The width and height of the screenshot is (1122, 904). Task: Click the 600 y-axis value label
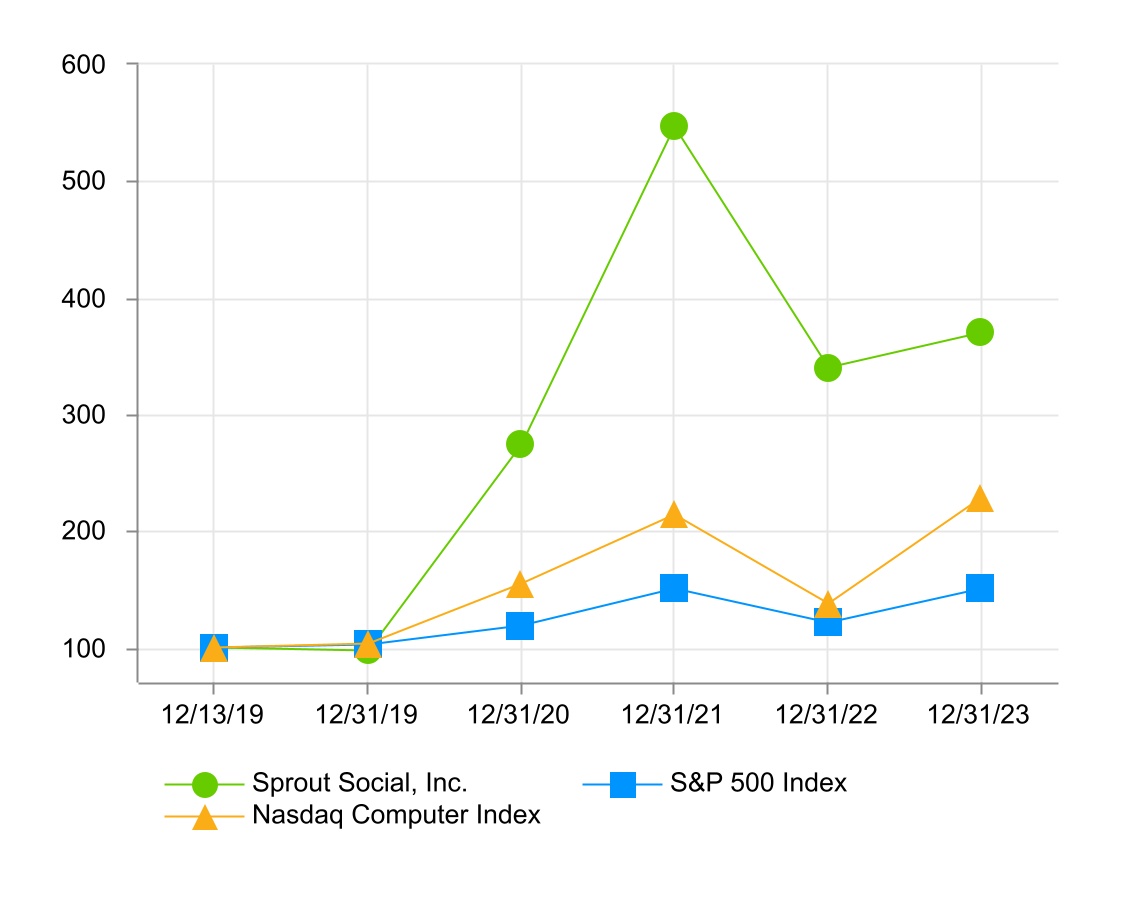click(x=84, y=65)
